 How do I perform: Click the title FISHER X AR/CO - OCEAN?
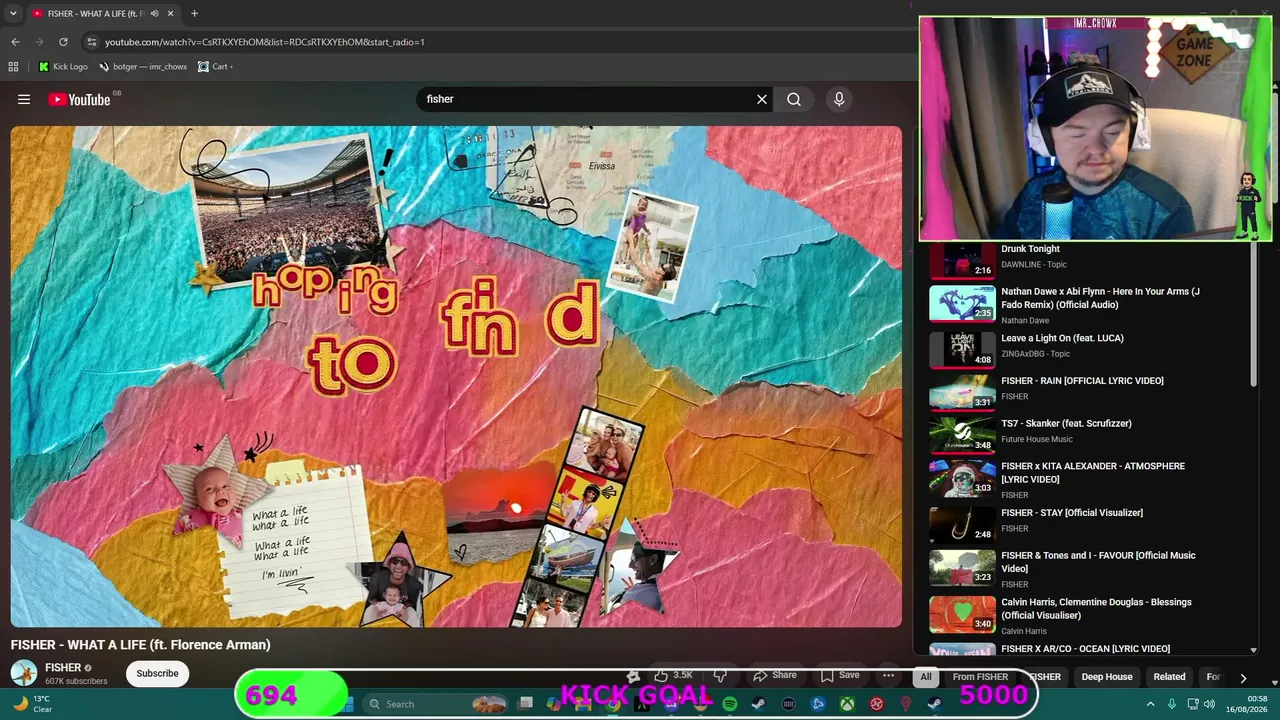pos(1085,649)
